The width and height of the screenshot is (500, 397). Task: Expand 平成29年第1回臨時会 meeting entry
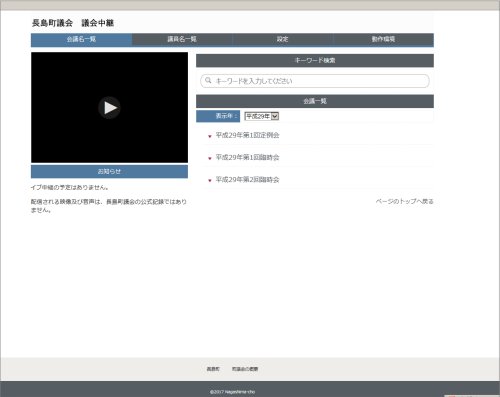click(247, 157)
